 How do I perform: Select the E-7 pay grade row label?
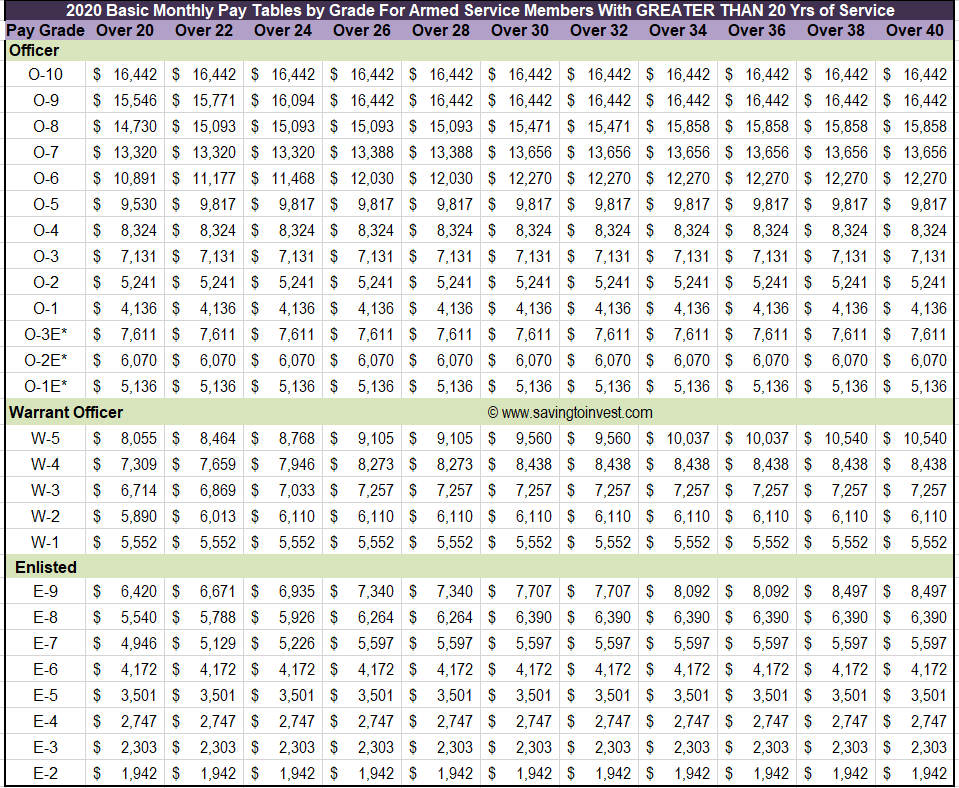tap(45, 644)
